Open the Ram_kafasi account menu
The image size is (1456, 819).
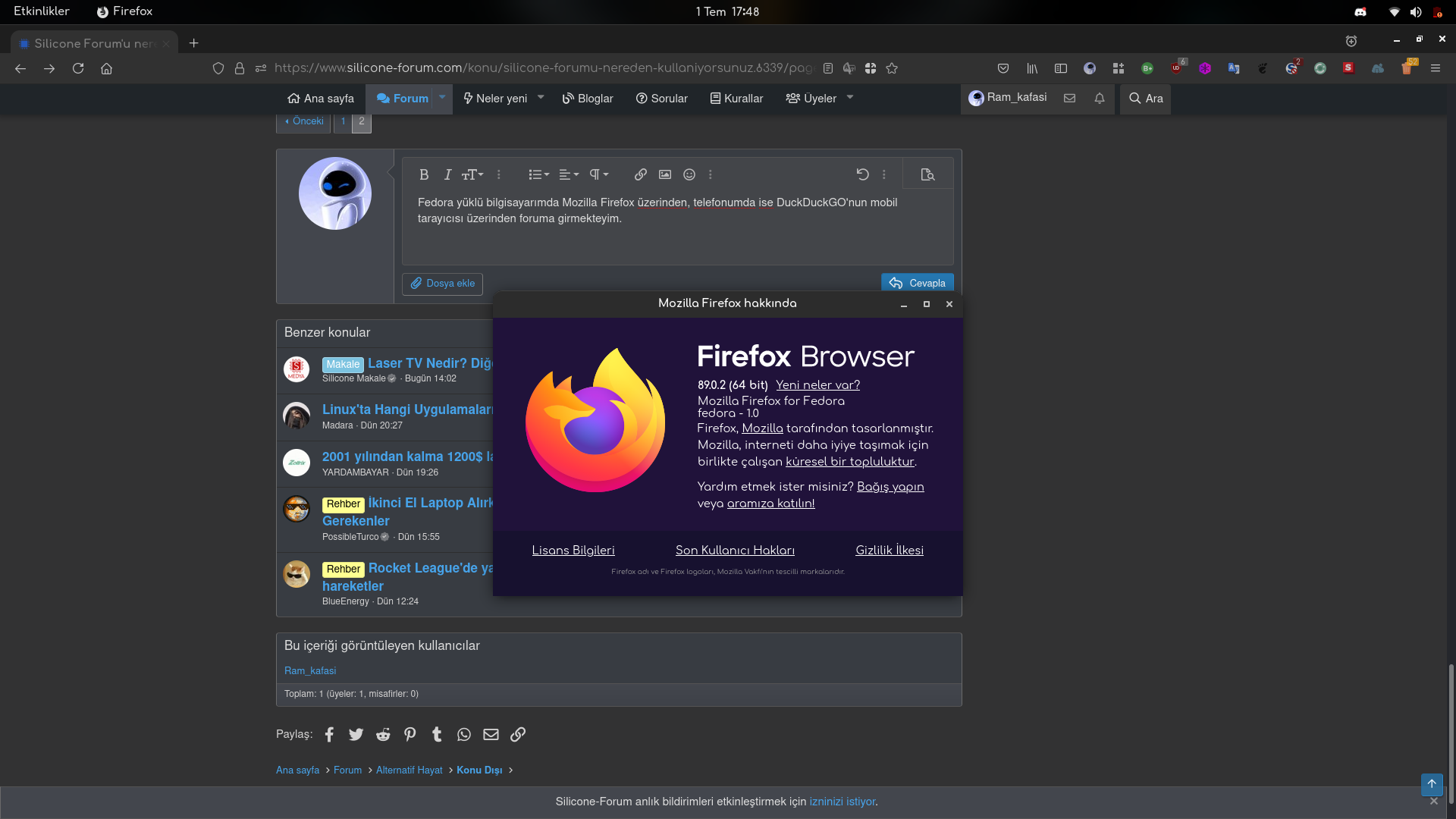coord(1008,98)
